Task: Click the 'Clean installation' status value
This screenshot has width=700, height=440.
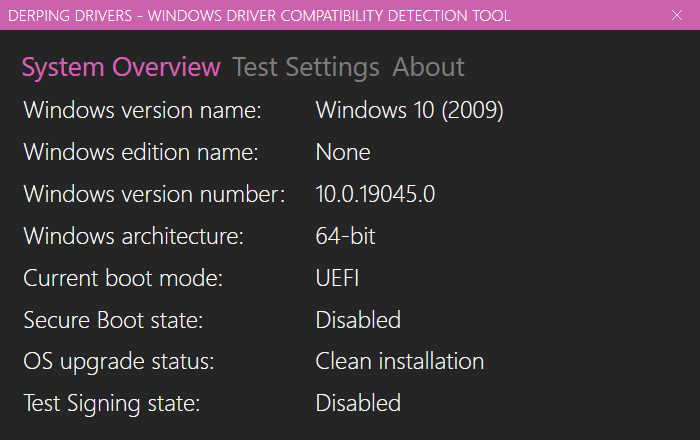Action: tap(400, 361)
